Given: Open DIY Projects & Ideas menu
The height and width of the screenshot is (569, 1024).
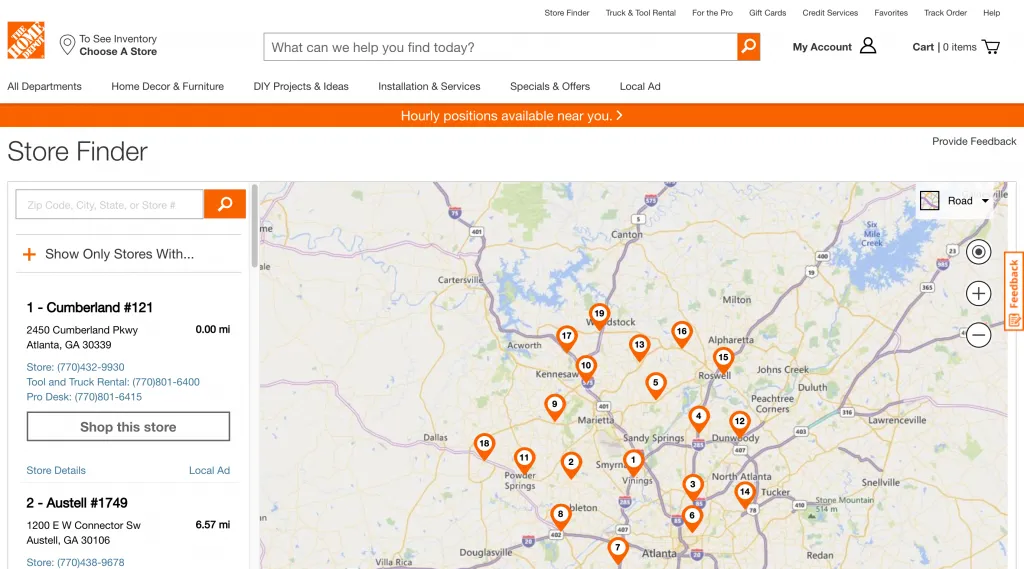Looking at the screenshot, I should 301,86.
